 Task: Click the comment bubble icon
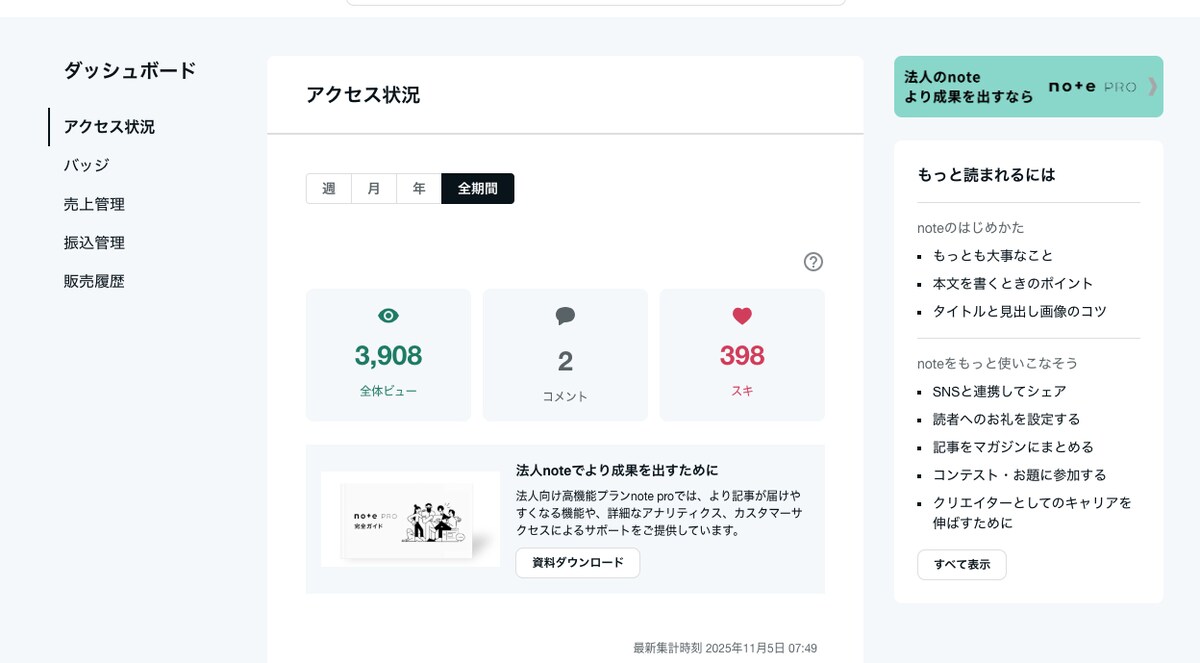coord(565,316)
